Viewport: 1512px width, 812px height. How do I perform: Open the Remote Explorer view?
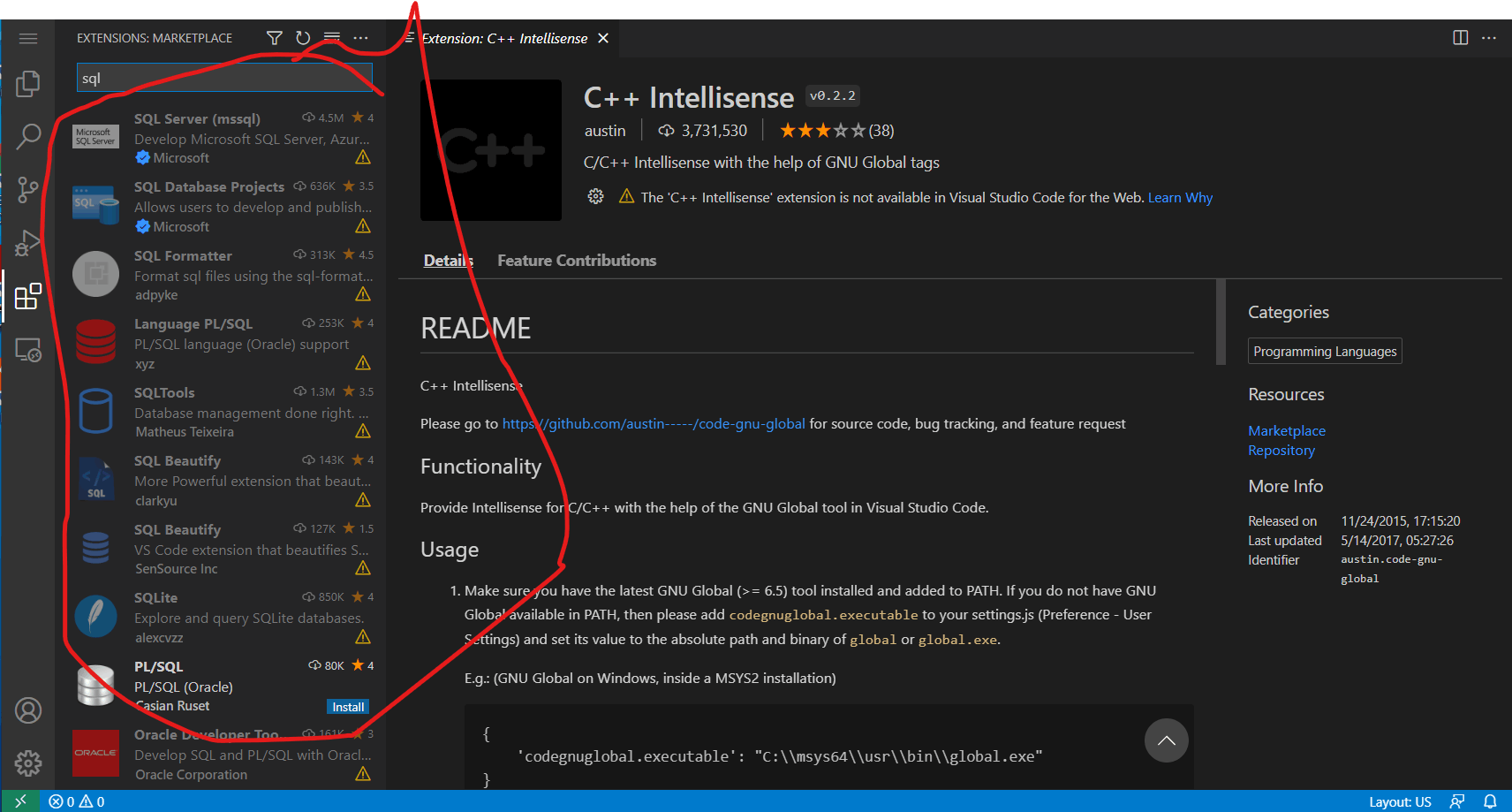[28, 350]
